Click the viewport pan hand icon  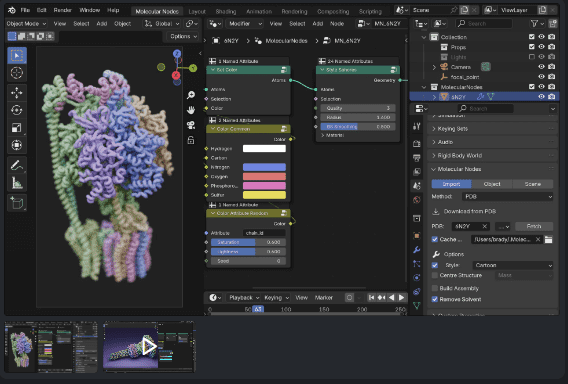point(191,110)
